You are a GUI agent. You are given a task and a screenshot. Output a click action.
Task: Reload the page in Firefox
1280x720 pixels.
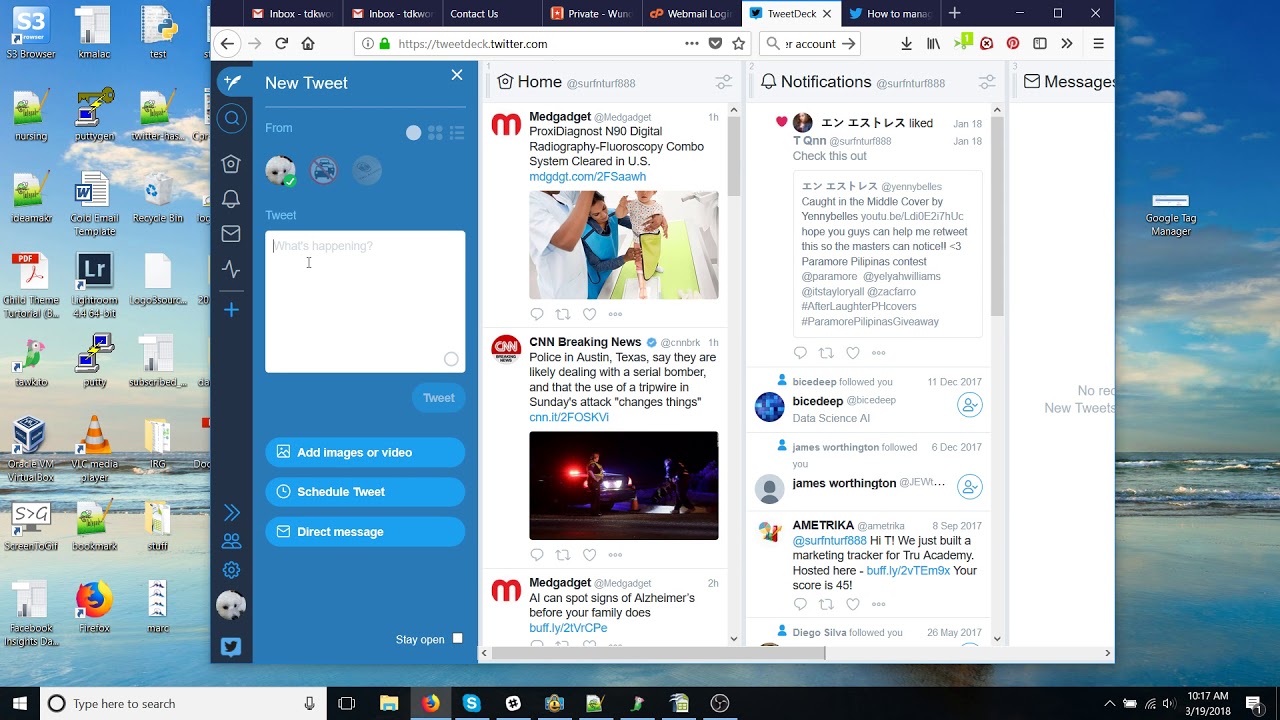[x=281, y=44]
